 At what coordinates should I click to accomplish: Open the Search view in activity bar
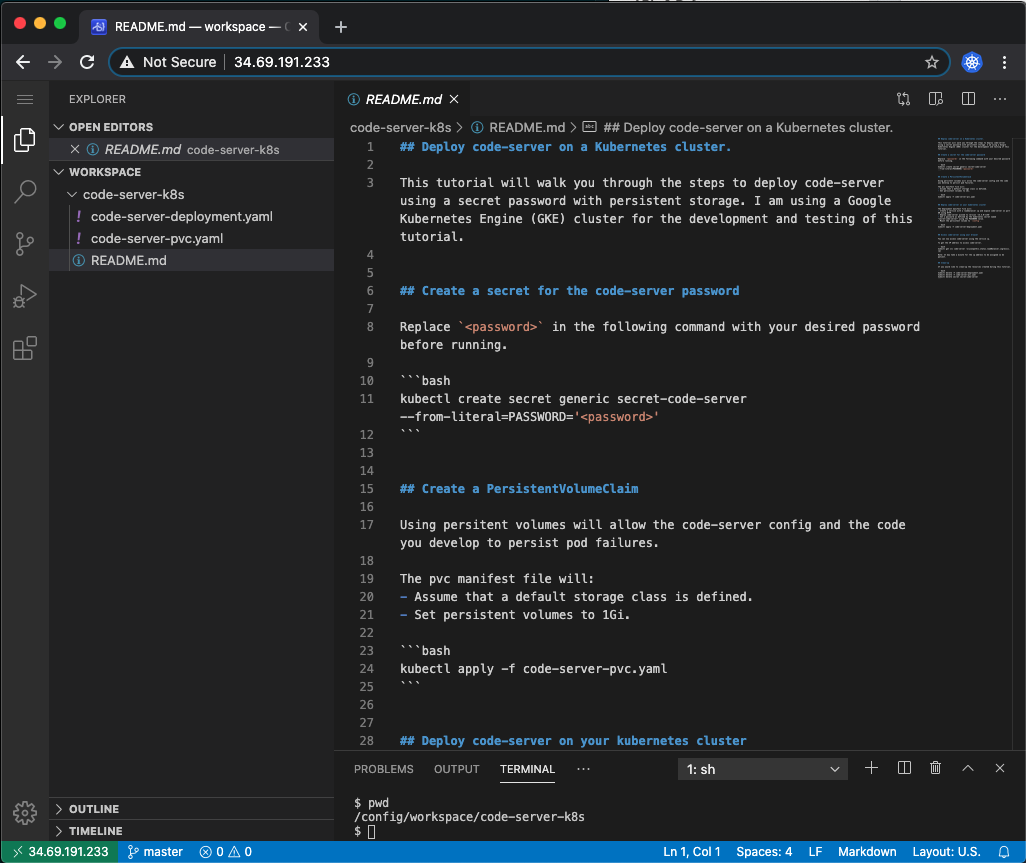coord(25,192)
